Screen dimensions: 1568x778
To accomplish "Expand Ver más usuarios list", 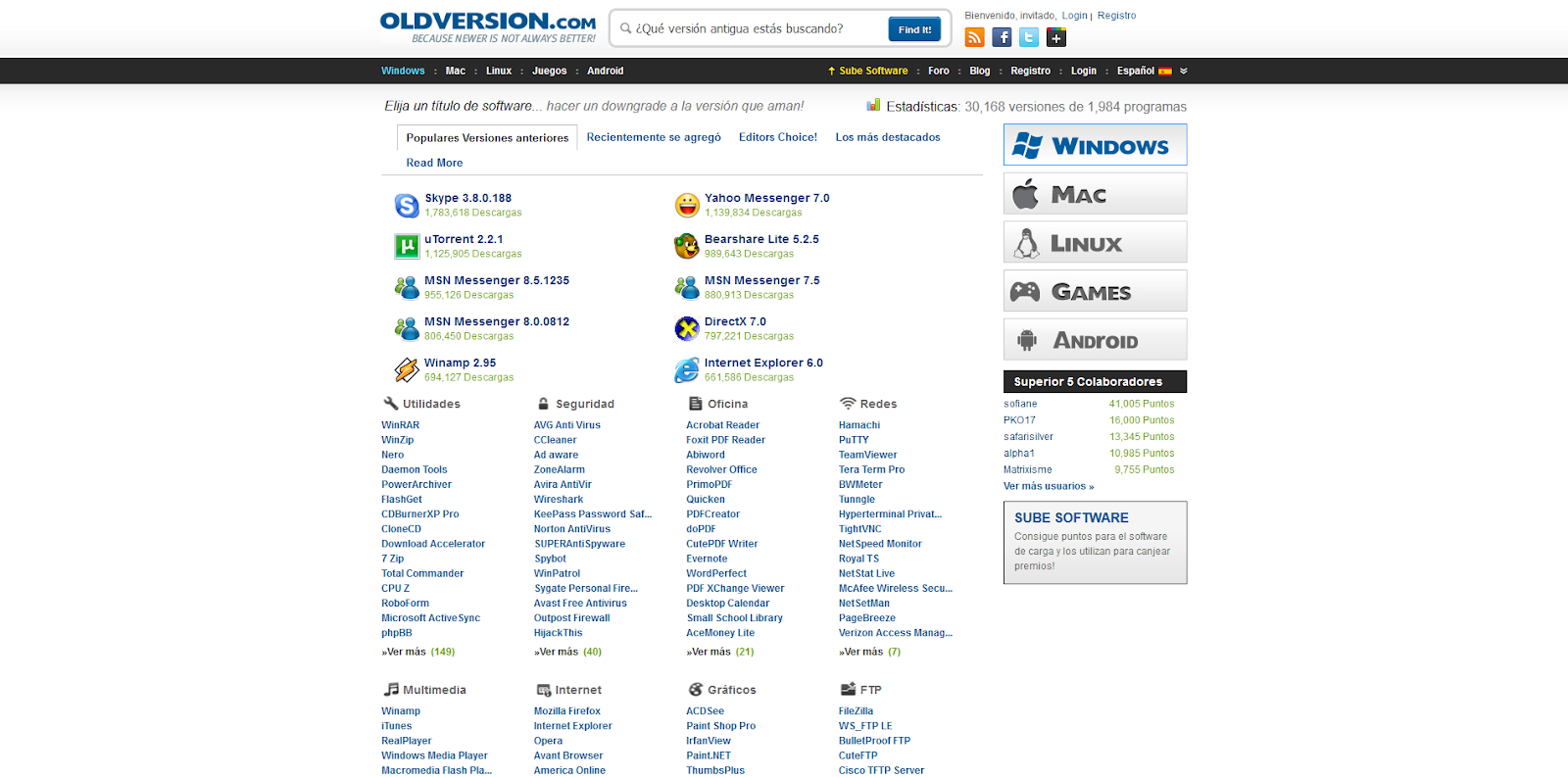I will tap(1049, 486).
